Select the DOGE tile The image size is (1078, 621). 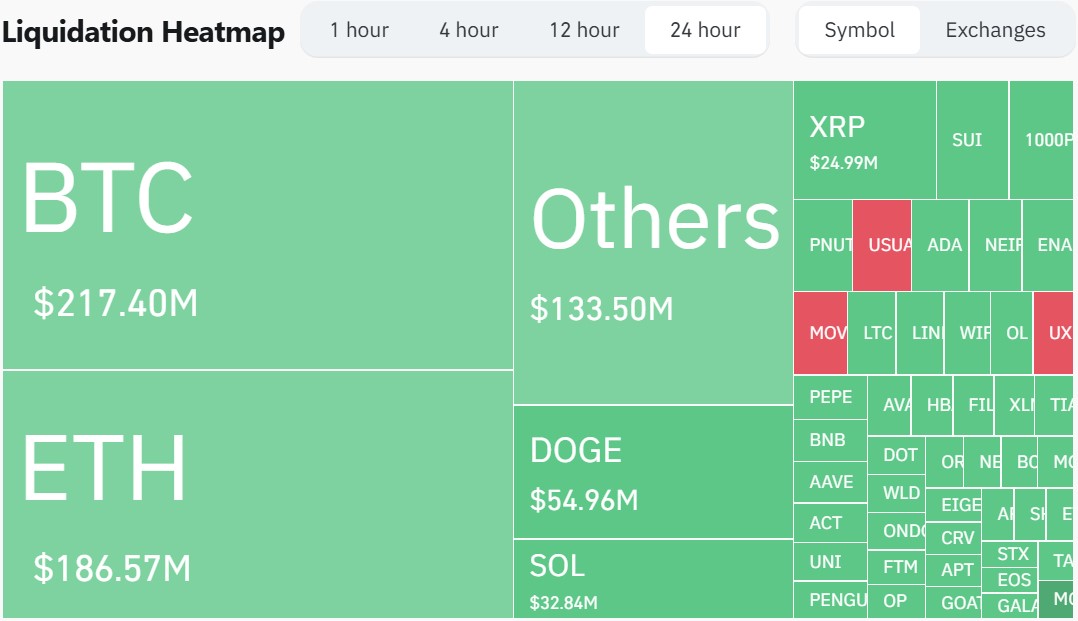pos(650,470)
